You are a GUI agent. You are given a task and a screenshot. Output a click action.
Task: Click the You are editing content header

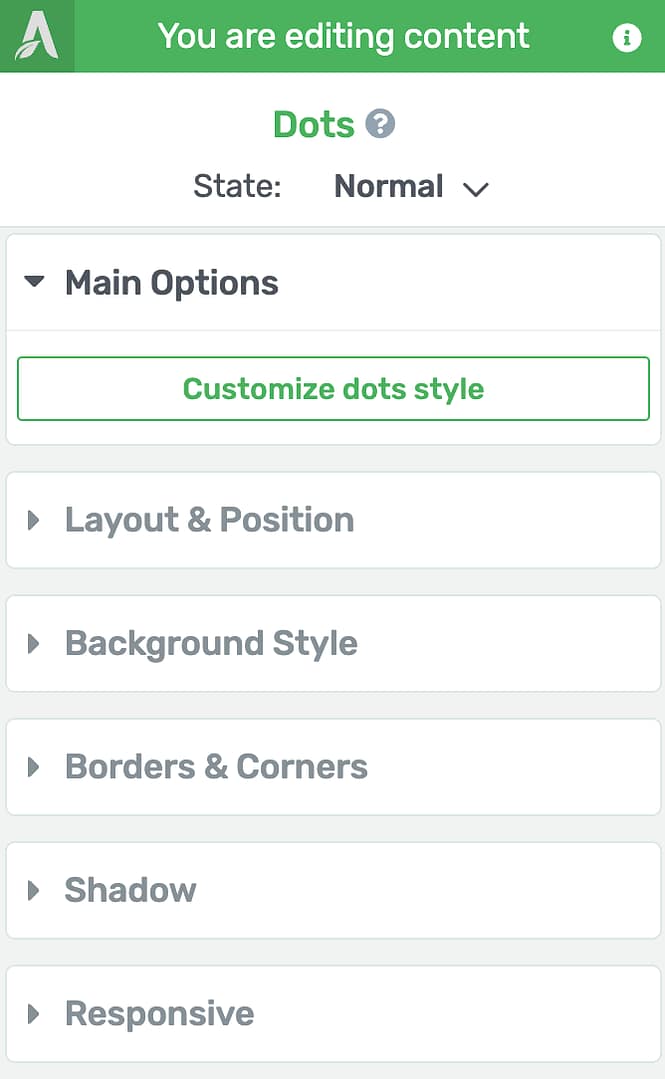pyautogui.click(x=344, y=36)
